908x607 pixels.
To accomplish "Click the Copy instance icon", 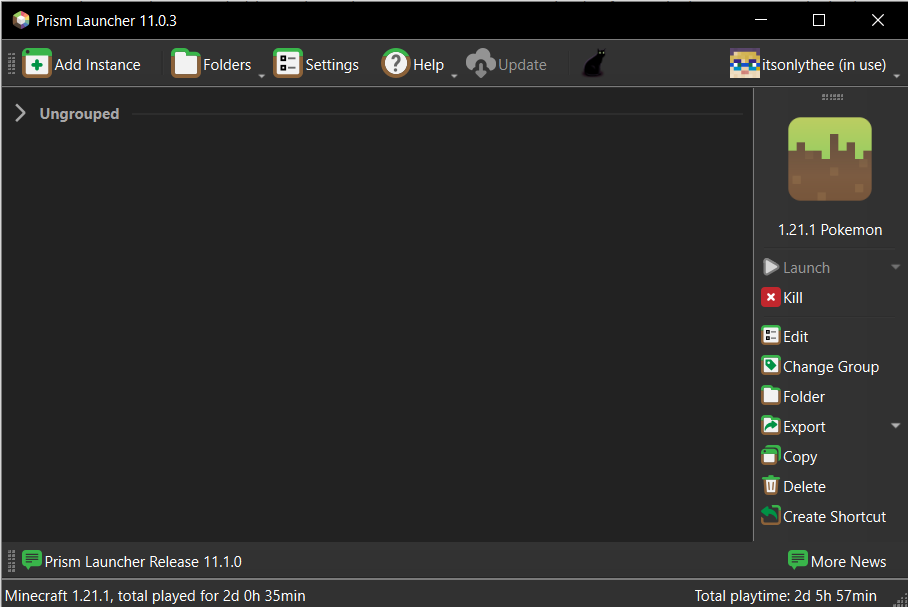I will [771, 456].
